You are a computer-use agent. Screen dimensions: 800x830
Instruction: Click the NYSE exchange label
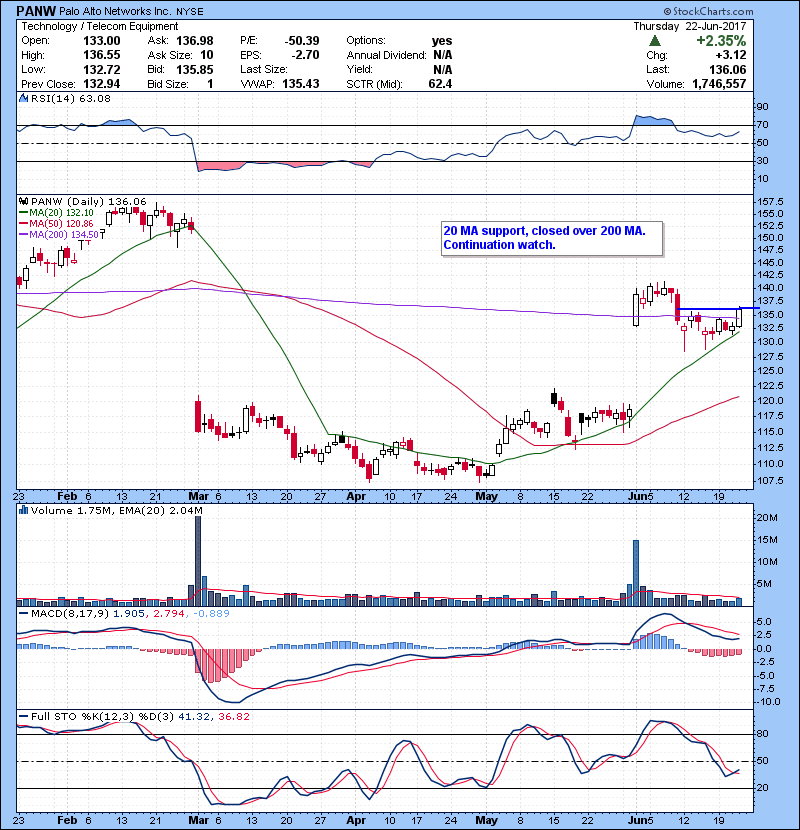[190, 12]
